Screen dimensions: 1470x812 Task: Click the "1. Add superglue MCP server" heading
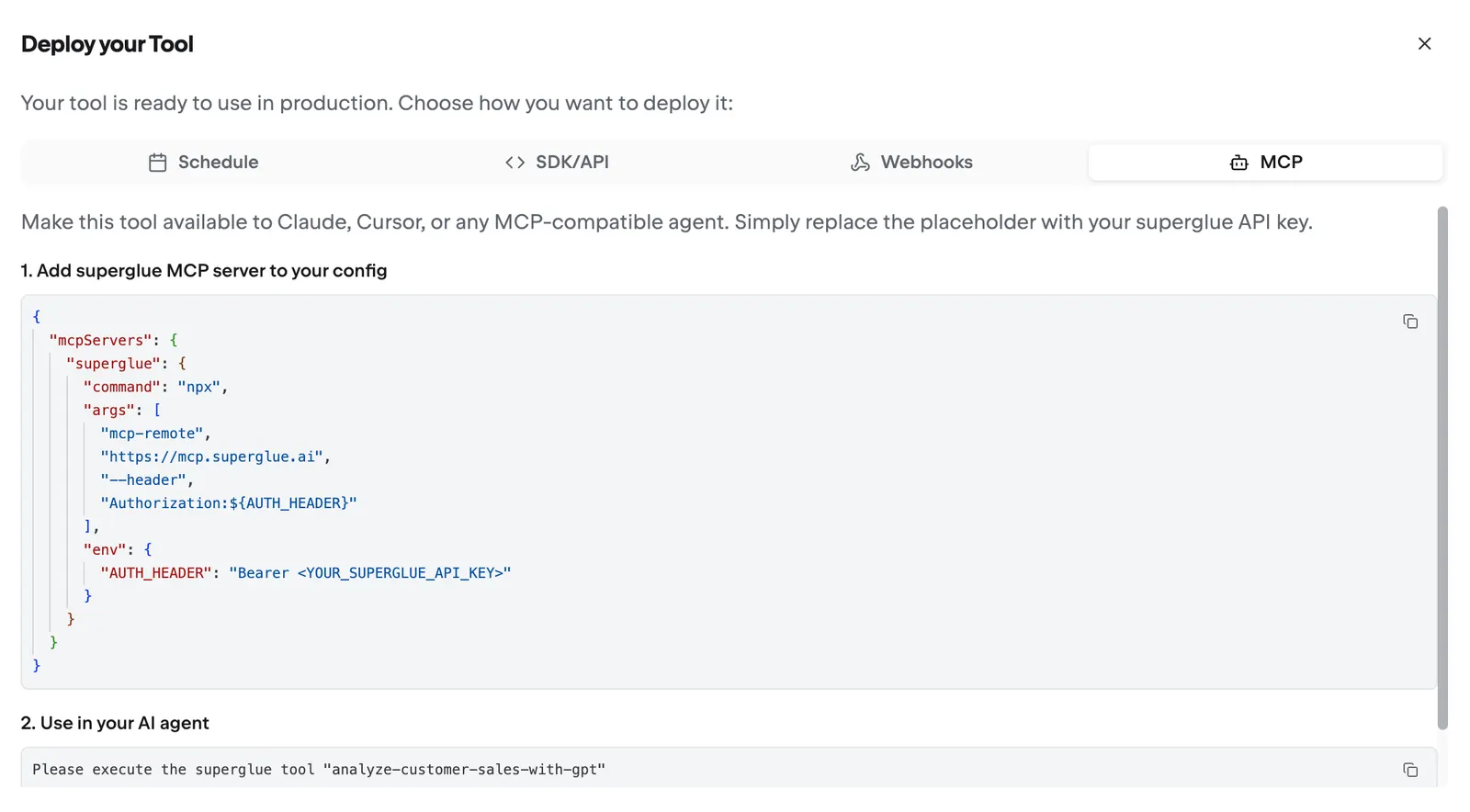[x=204, y=271]
